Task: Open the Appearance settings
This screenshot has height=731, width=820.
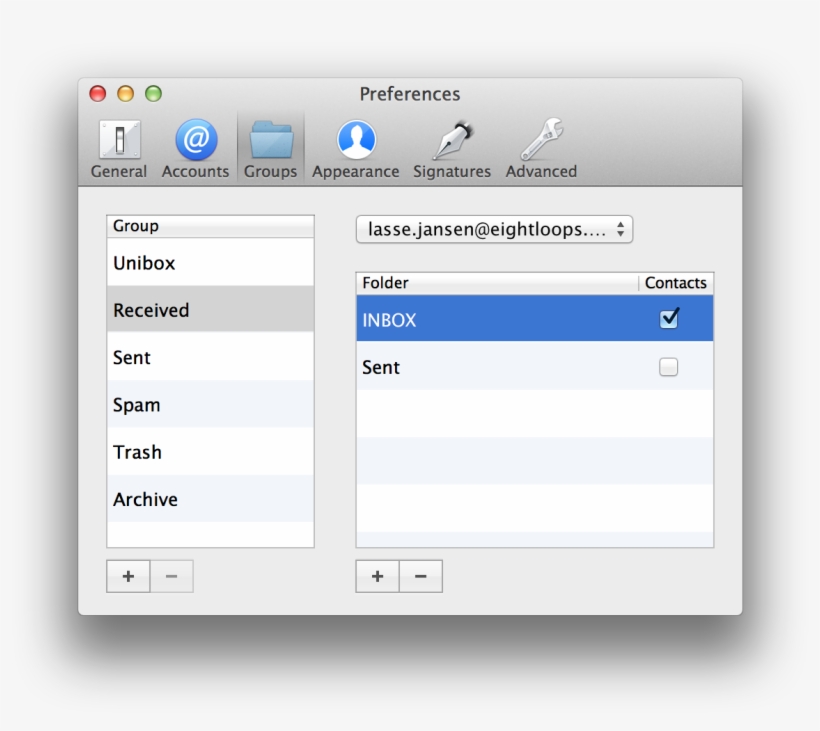Action: point(355,143)
